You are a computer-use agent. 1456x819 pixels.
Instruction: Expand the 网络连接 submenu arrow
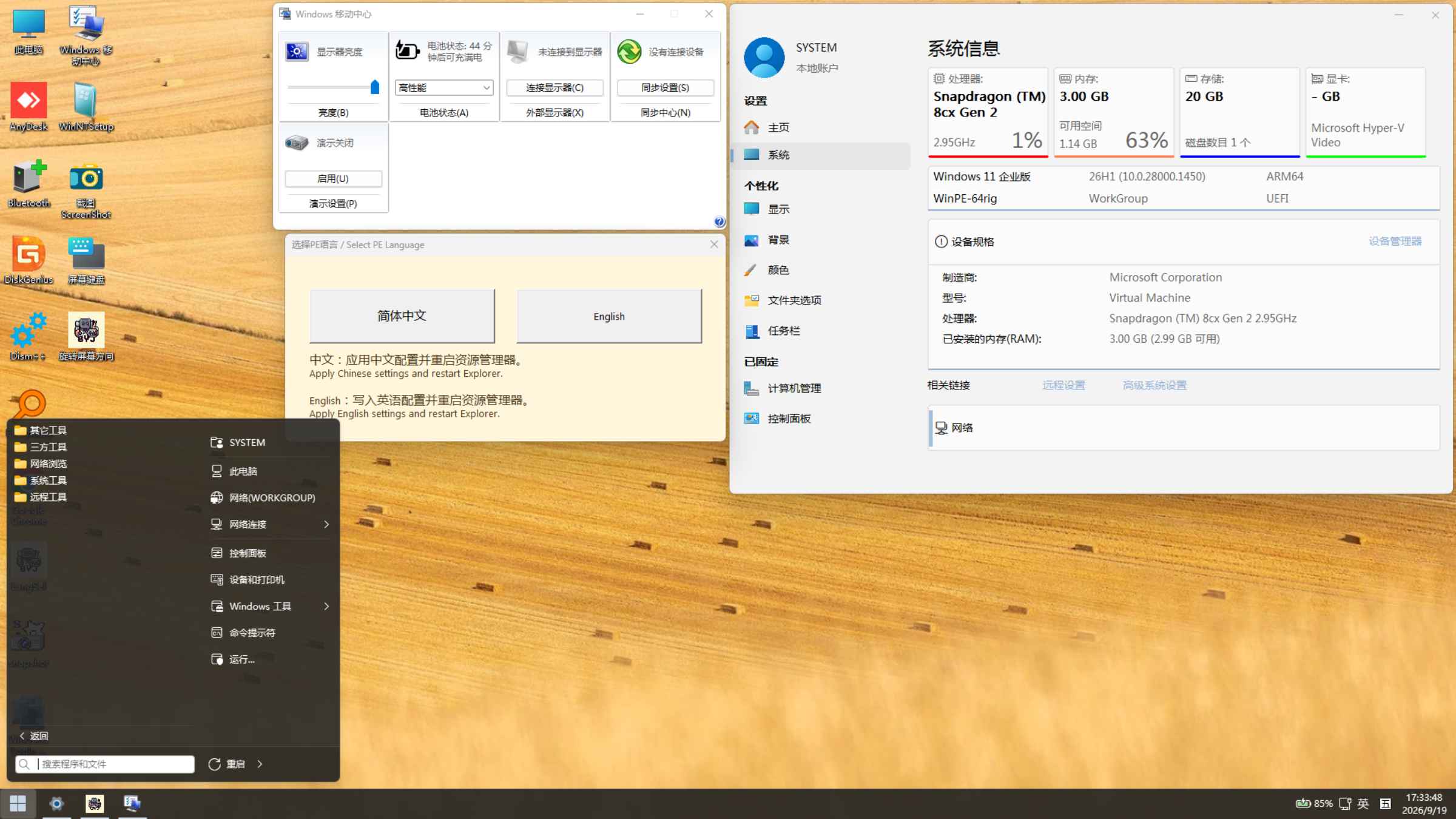[326, 524]
